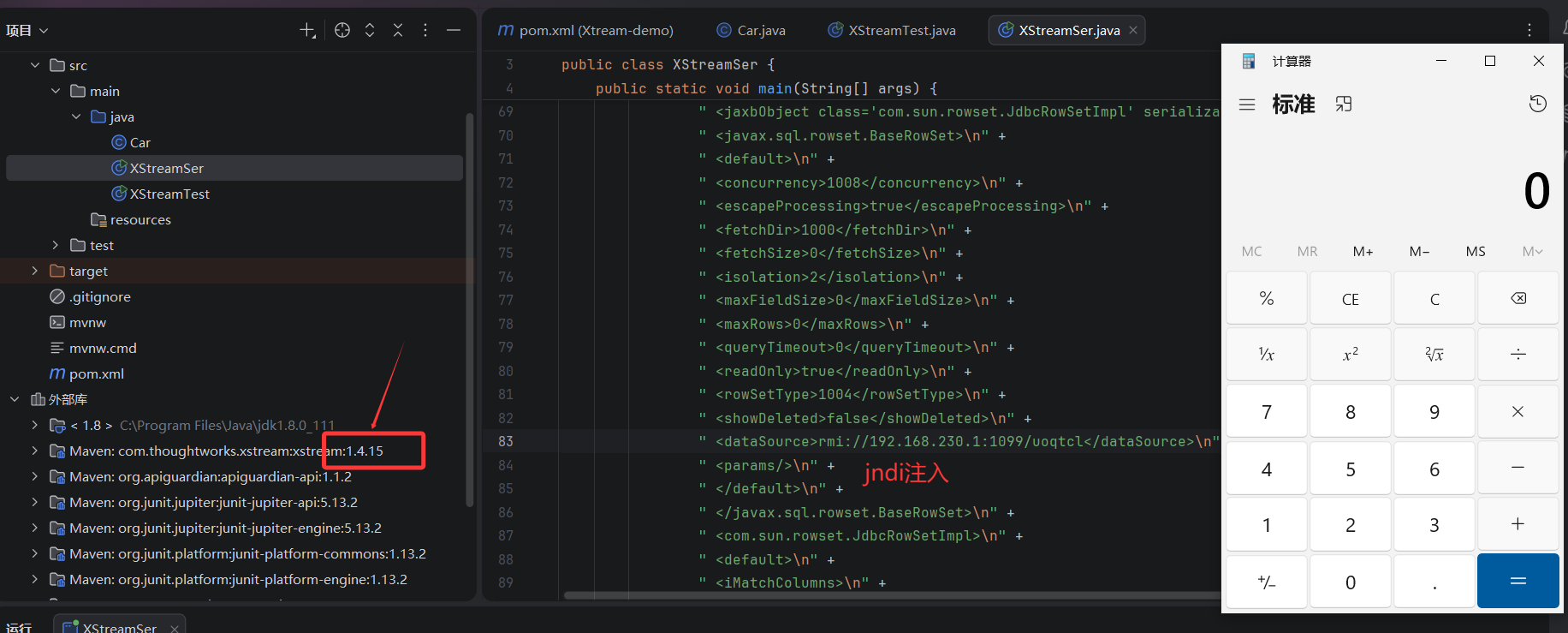Click Calculator plus/minus sign toggle
Viewport: 1568px width, 633px height.
(1267, 582)
